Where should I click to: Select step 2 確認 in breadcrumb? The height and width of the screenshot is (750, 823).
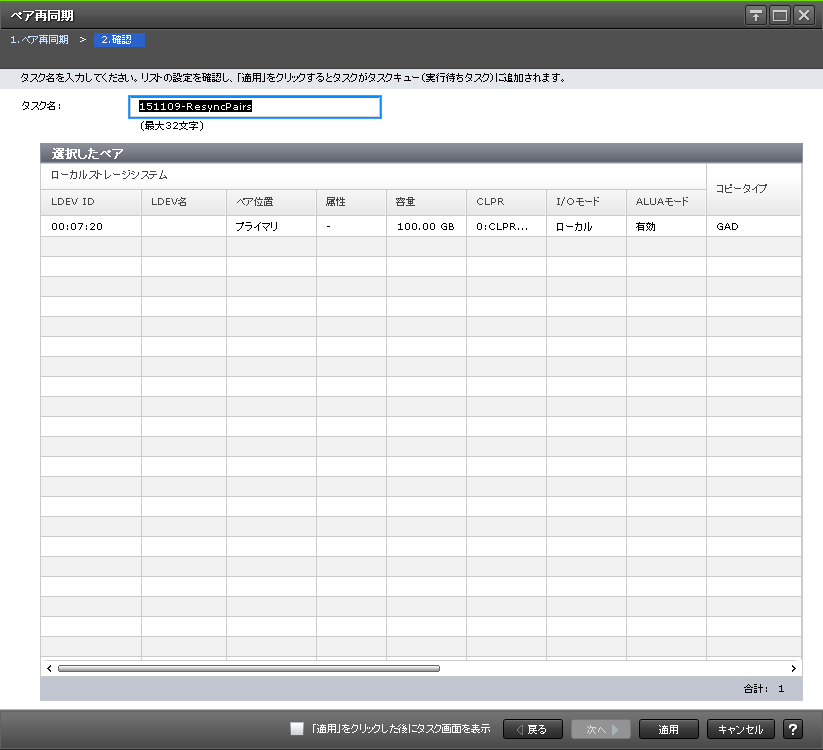(x=119, y=40)
